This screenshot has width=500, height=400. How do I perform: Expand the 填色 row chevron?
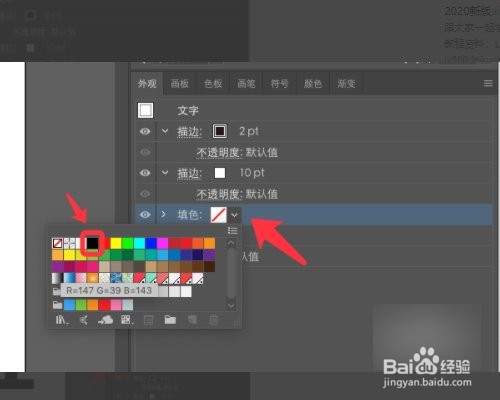[164, 214]
